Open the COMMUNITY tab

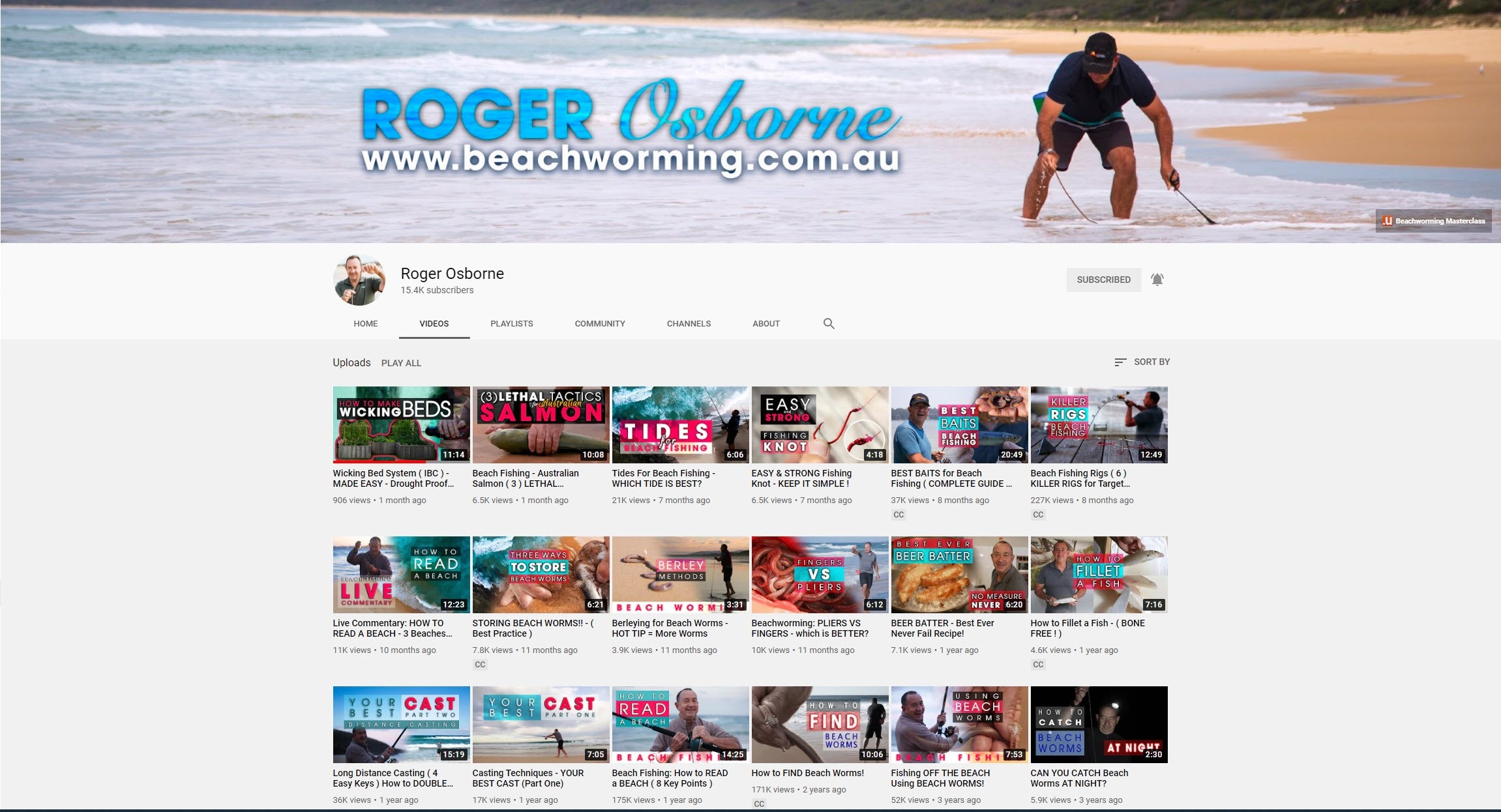[599, 323]
